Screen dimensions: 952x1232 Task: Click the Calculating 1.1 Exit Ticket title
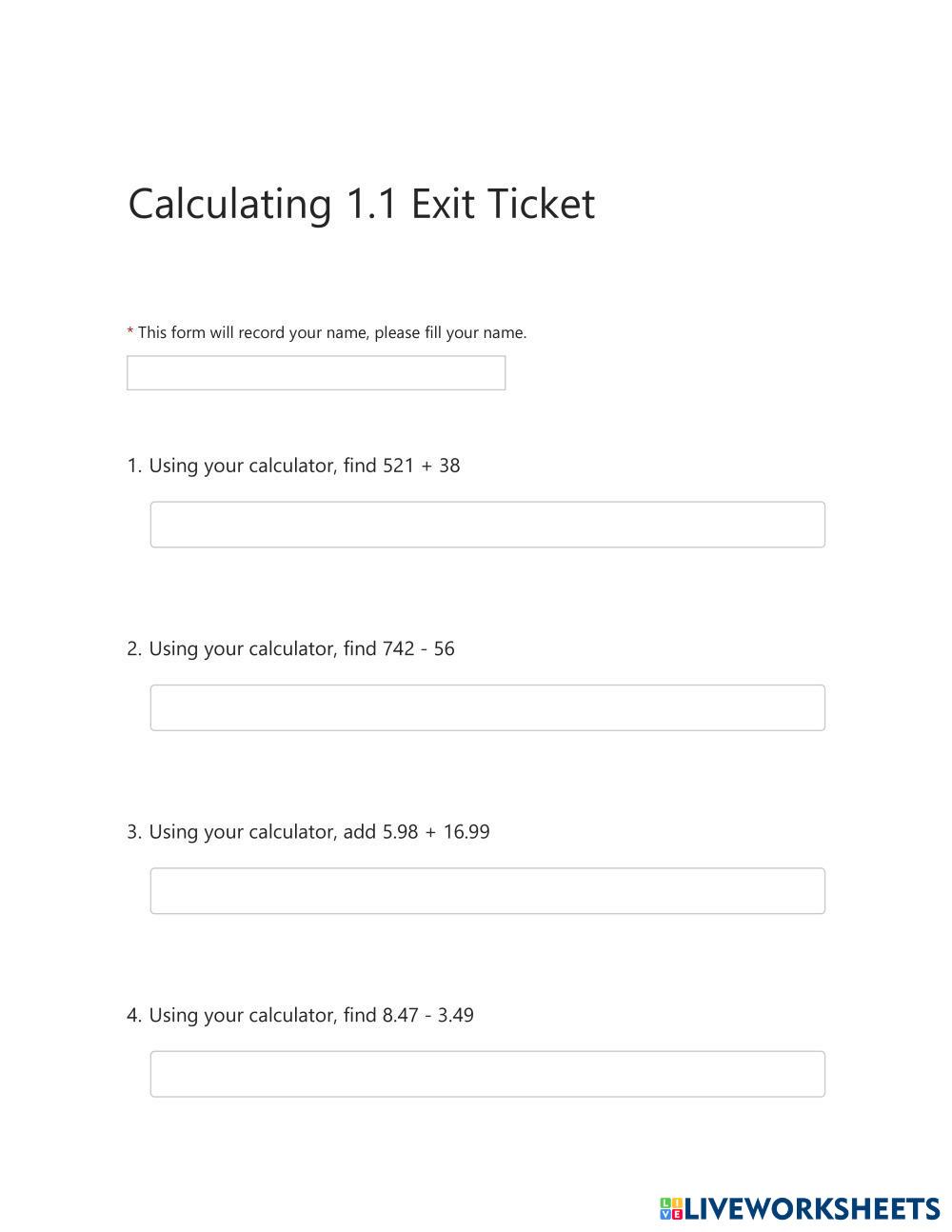tap(362, 204)
